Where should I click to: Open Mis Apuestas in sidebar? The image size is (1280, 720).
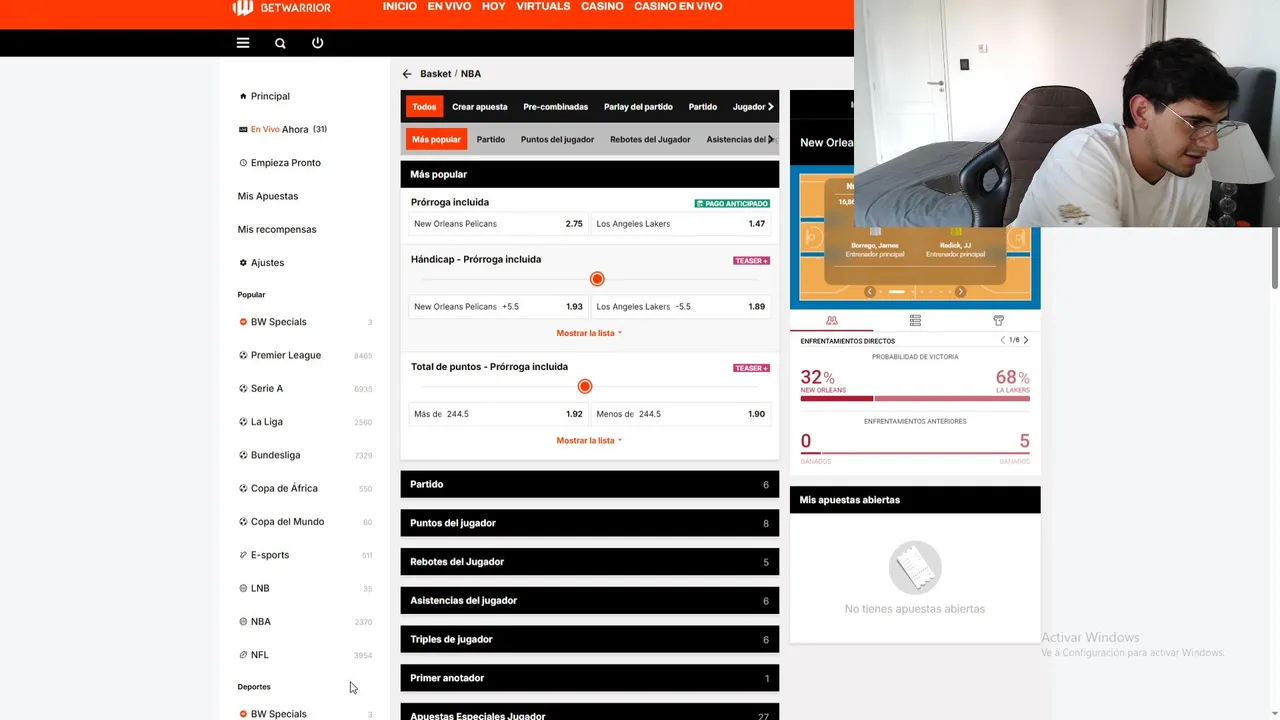(268, 196)
